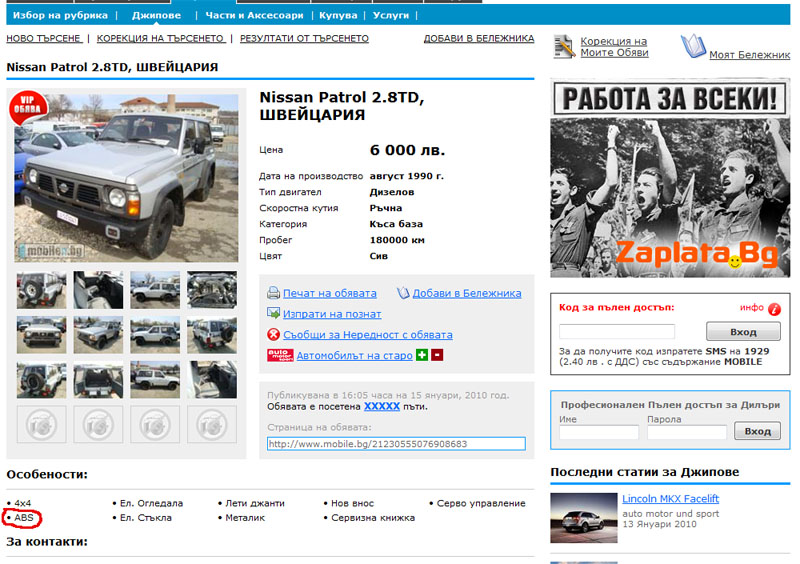
Task: Click Изпрати на познат link
Action: 332,314
